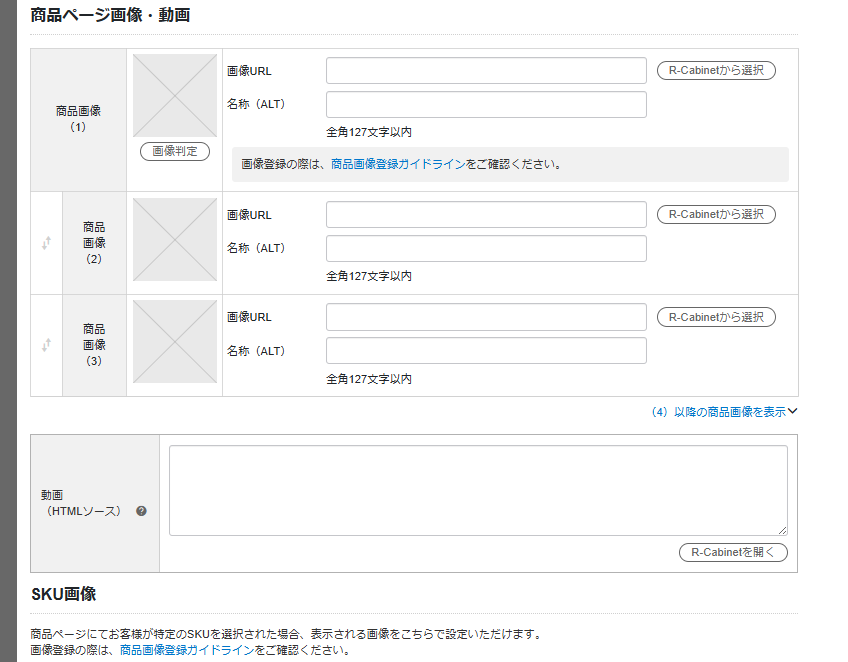This screenshot has height=662, width=848.
Task: Focus the 名称（ALT） field for 商品画像（2）
Action: click(486, 249)
